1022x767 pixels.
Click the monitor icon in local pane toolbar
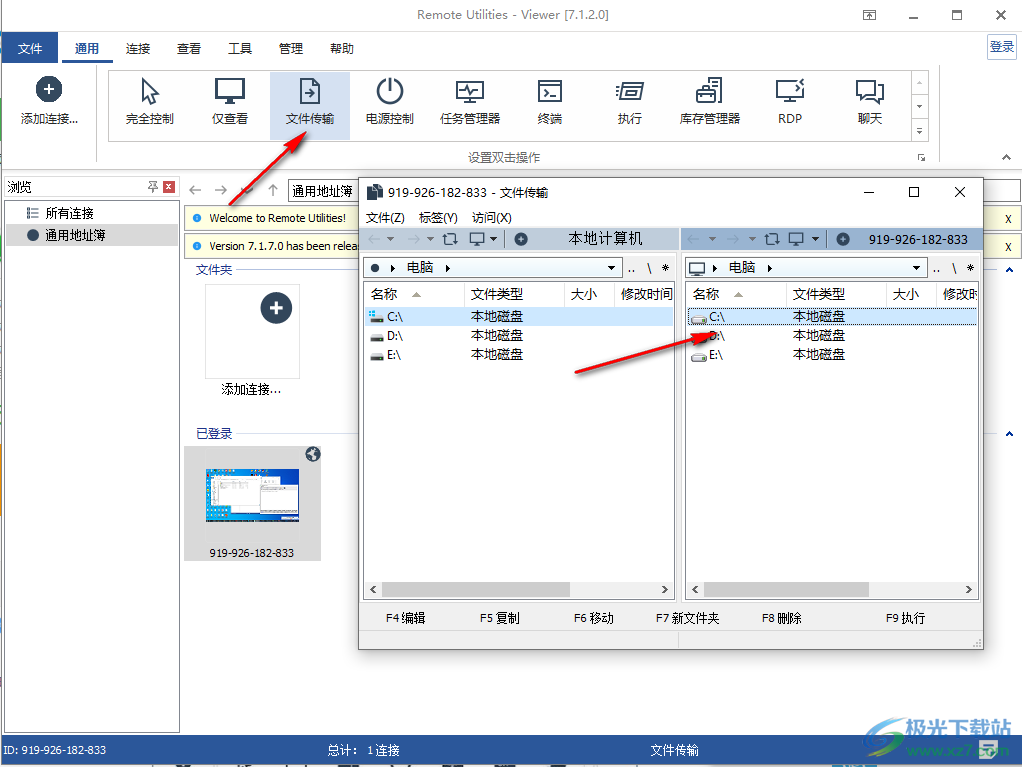(477, 239)
